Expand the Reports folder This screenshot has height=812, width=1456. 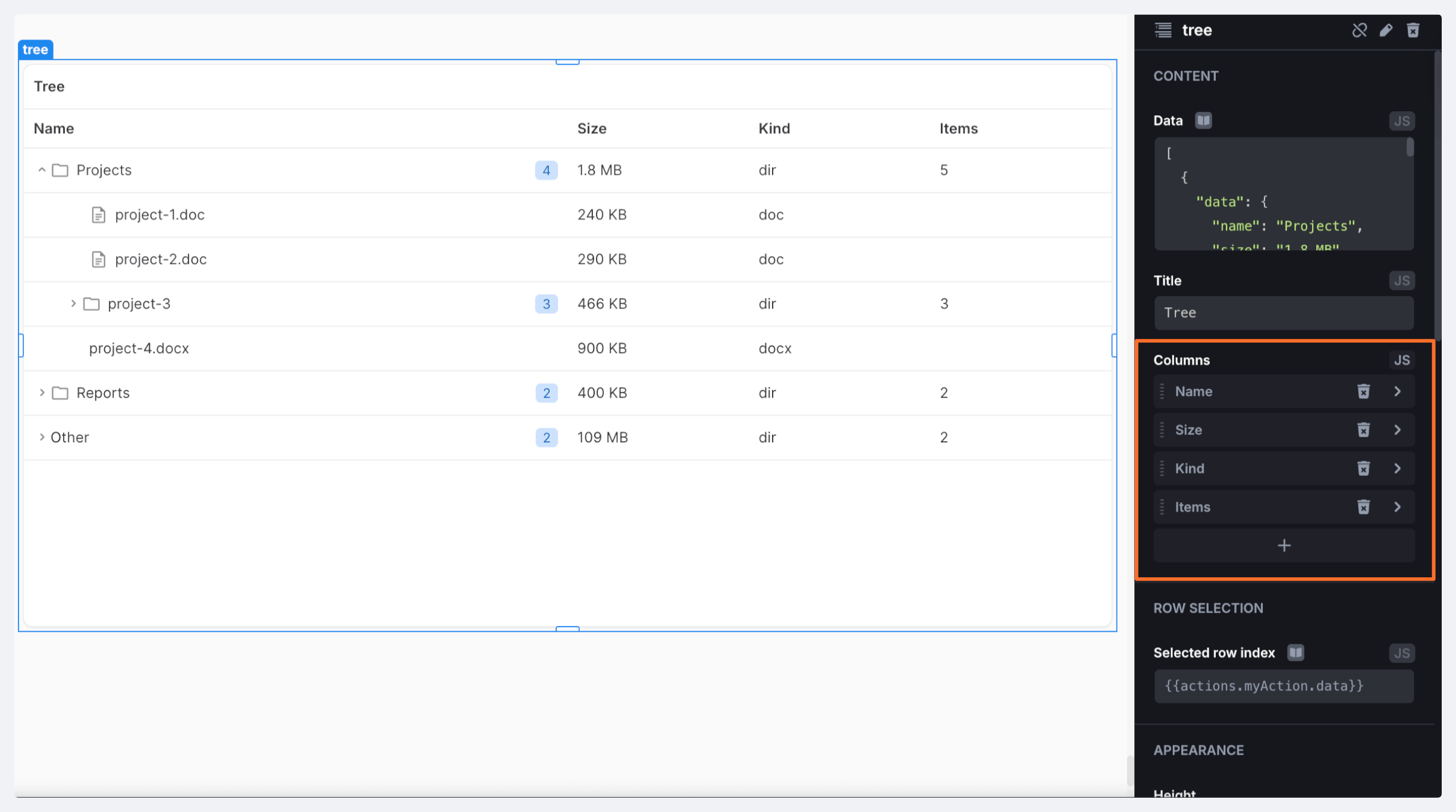[42, 393]
